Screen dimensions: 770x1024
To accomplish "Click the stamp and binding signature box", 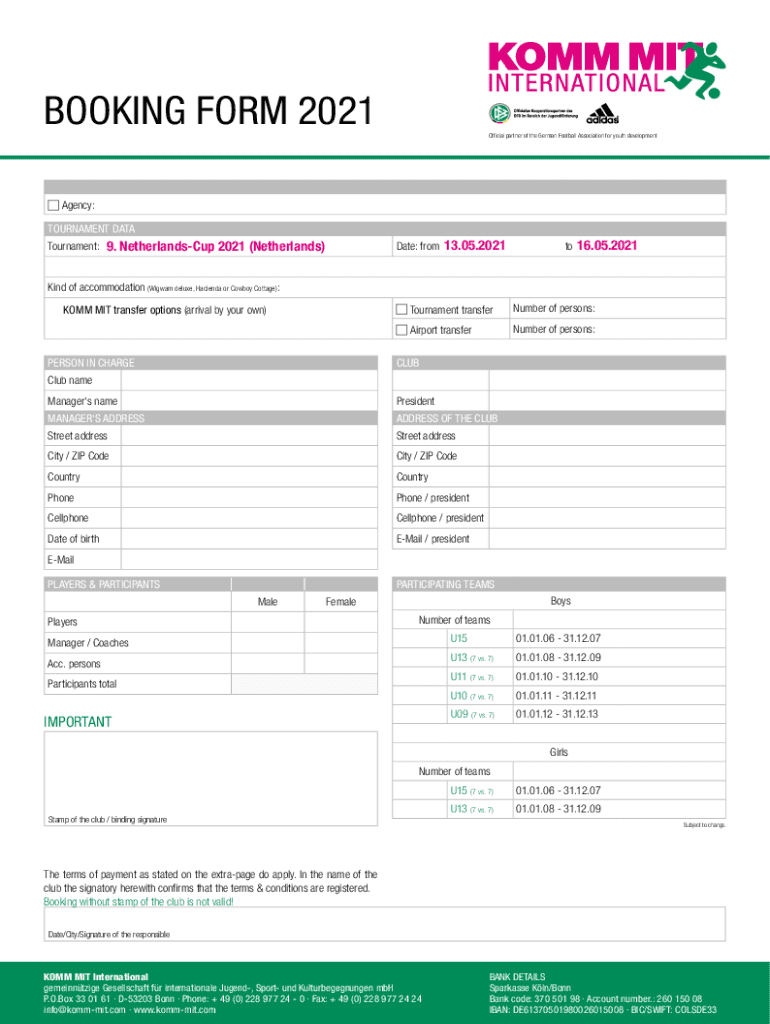I will (211, 778).
